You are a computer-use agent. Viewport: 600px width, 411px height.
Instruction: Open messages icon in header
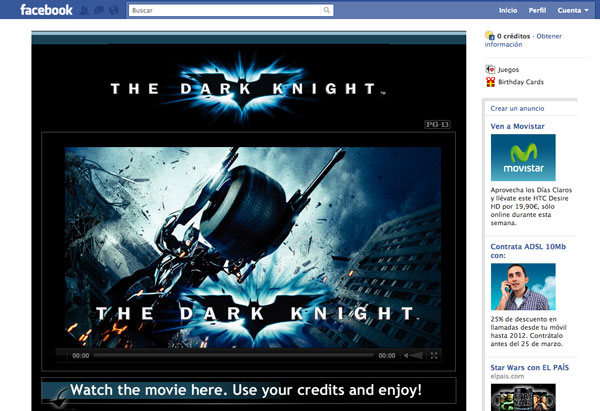[x=99, y=10]
